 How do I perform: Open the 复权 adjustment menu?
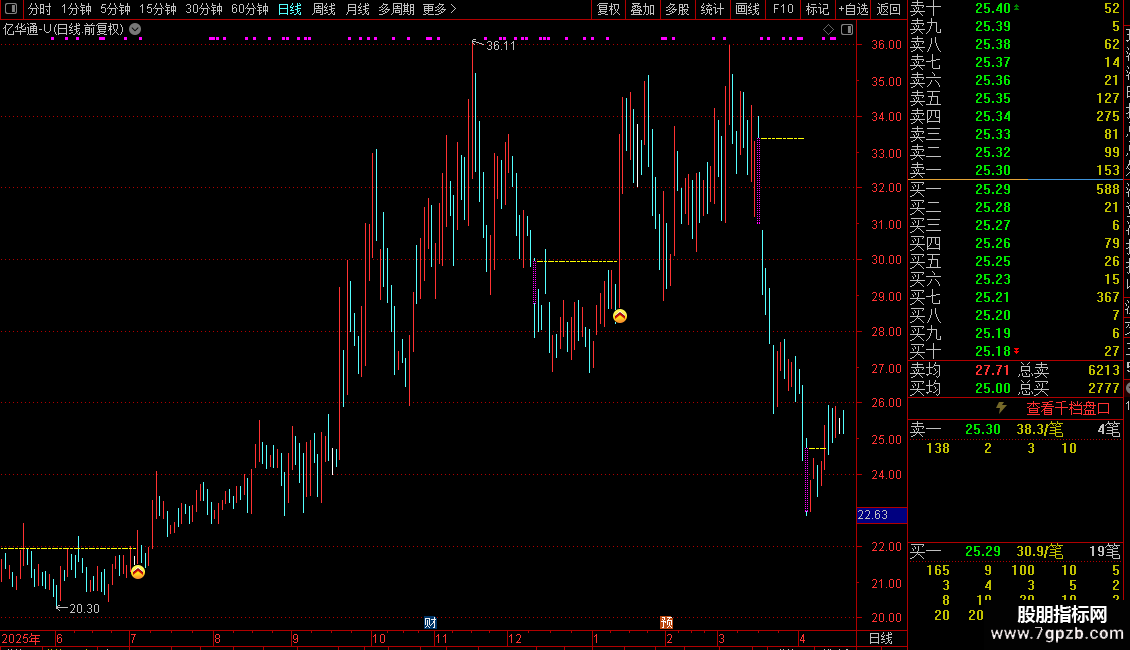(608, 9)
